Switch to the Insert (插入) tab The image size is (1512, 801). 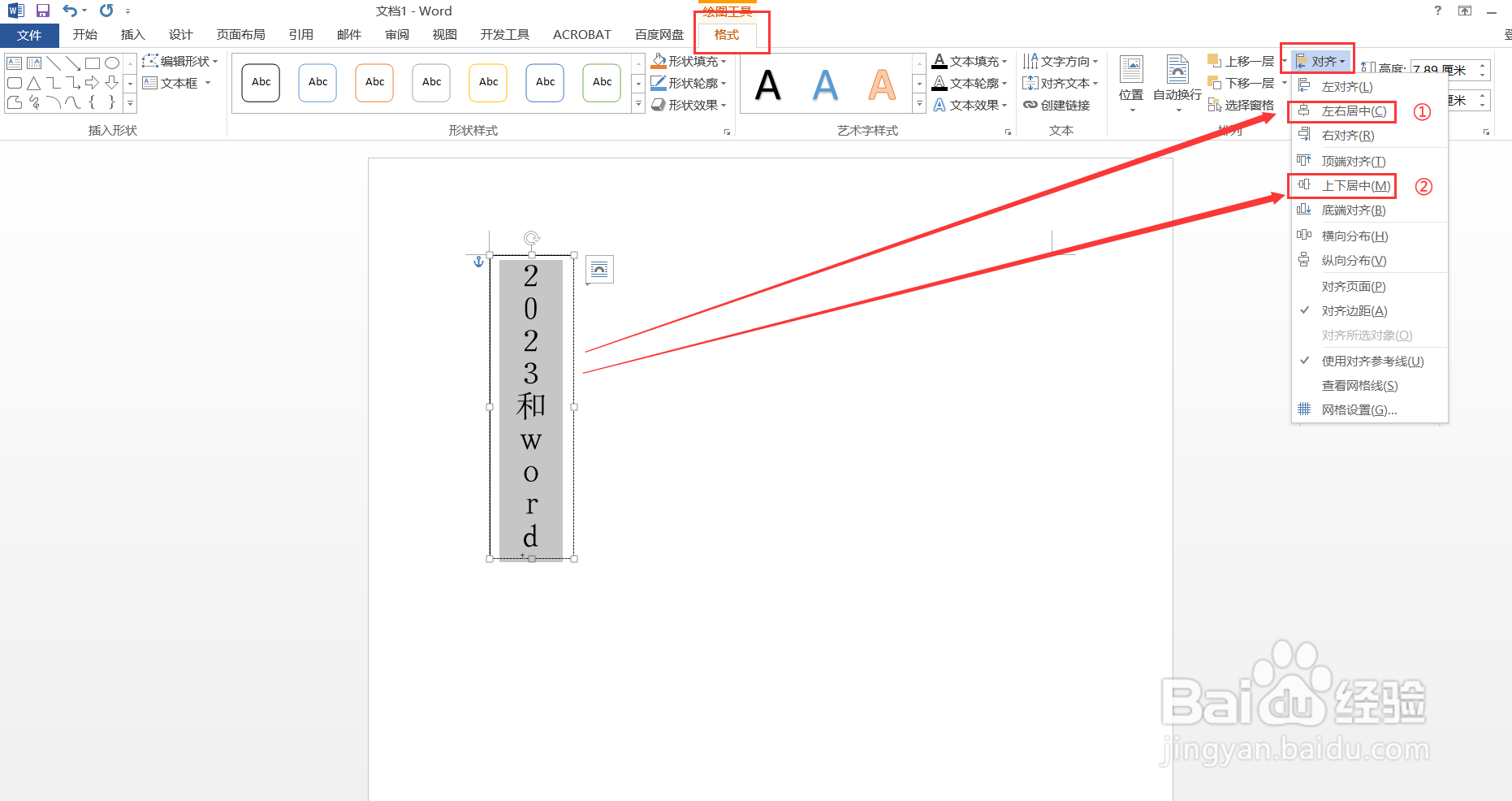tap(132, 35)
